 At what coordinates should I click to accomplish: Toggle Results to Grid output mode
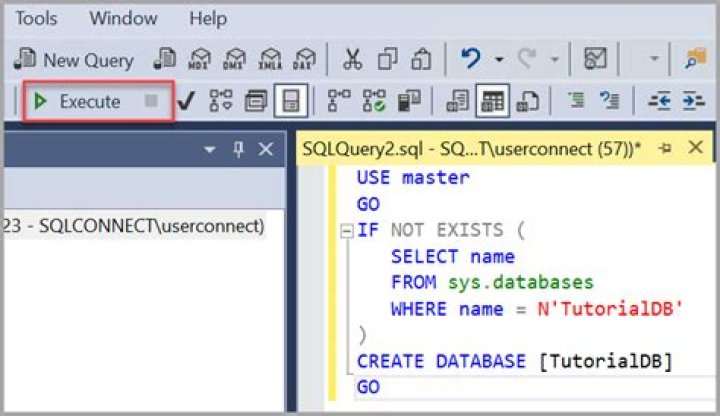[490, 101]
